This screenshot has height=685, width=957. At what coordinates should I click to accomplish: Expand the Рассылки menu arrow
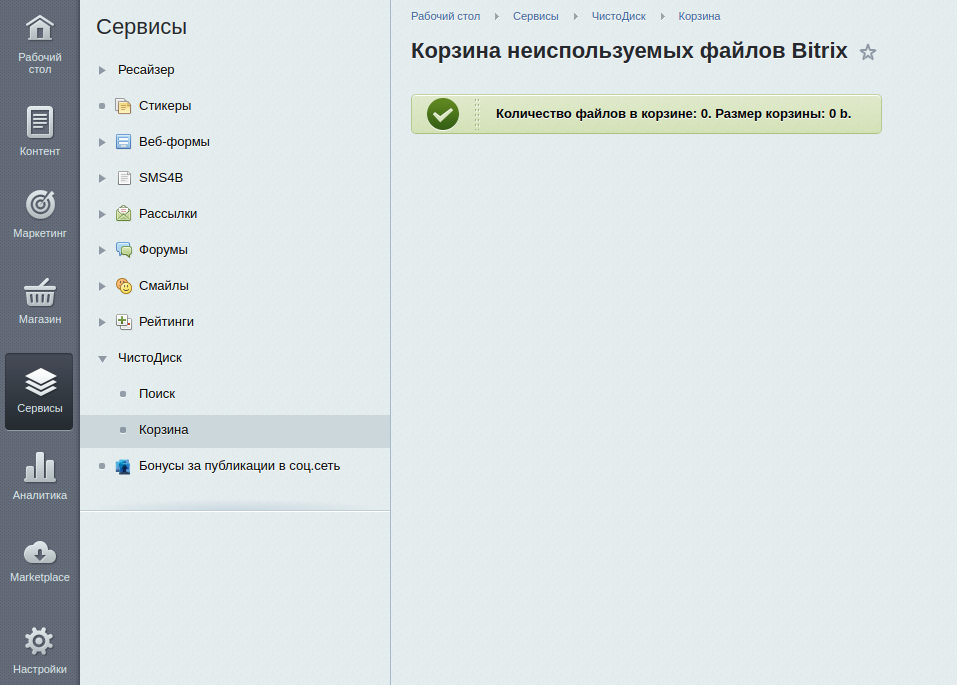point(100,213)
